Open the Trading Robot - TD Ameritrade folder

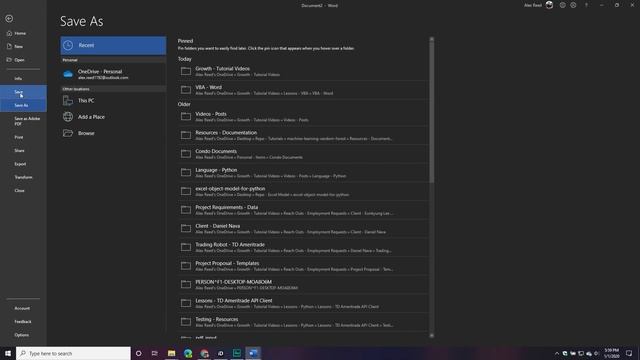tap(303, 247)
